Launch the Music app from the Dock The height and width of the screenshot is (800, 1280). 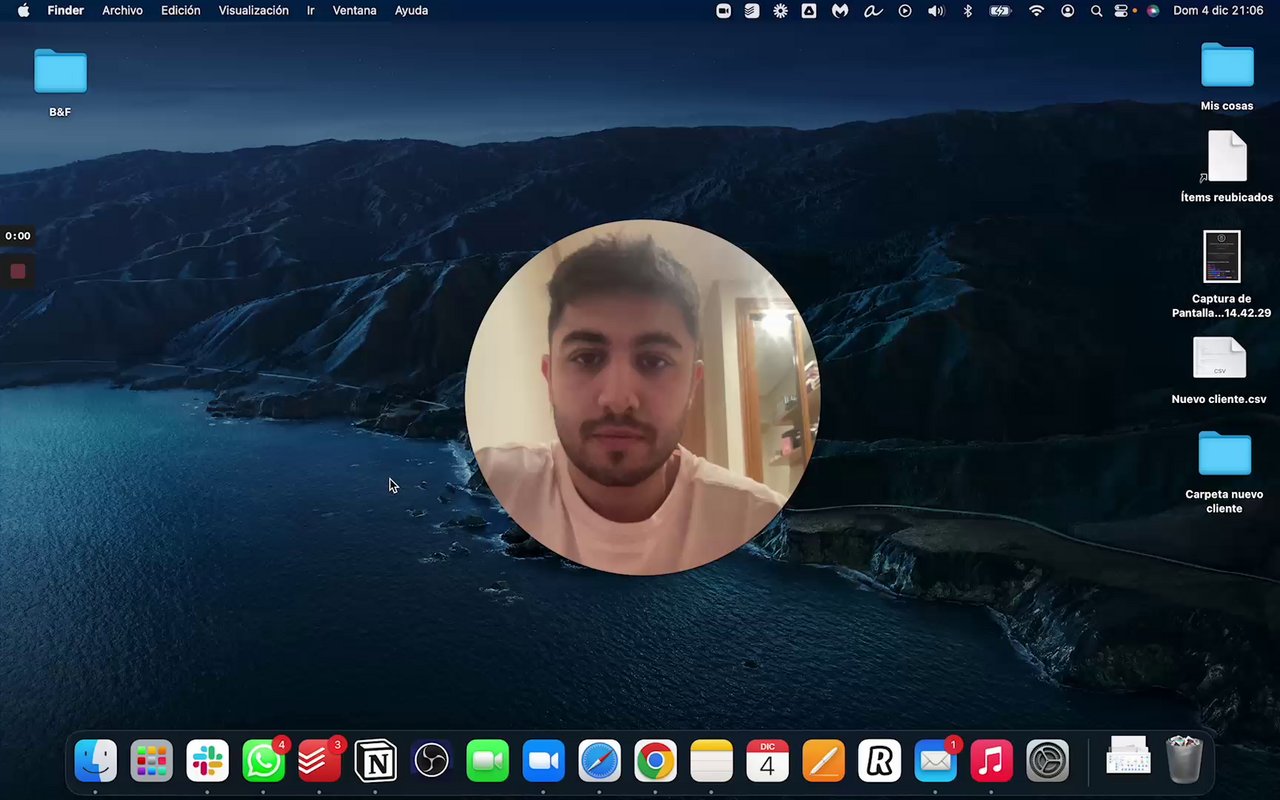[x=992, y=762]
